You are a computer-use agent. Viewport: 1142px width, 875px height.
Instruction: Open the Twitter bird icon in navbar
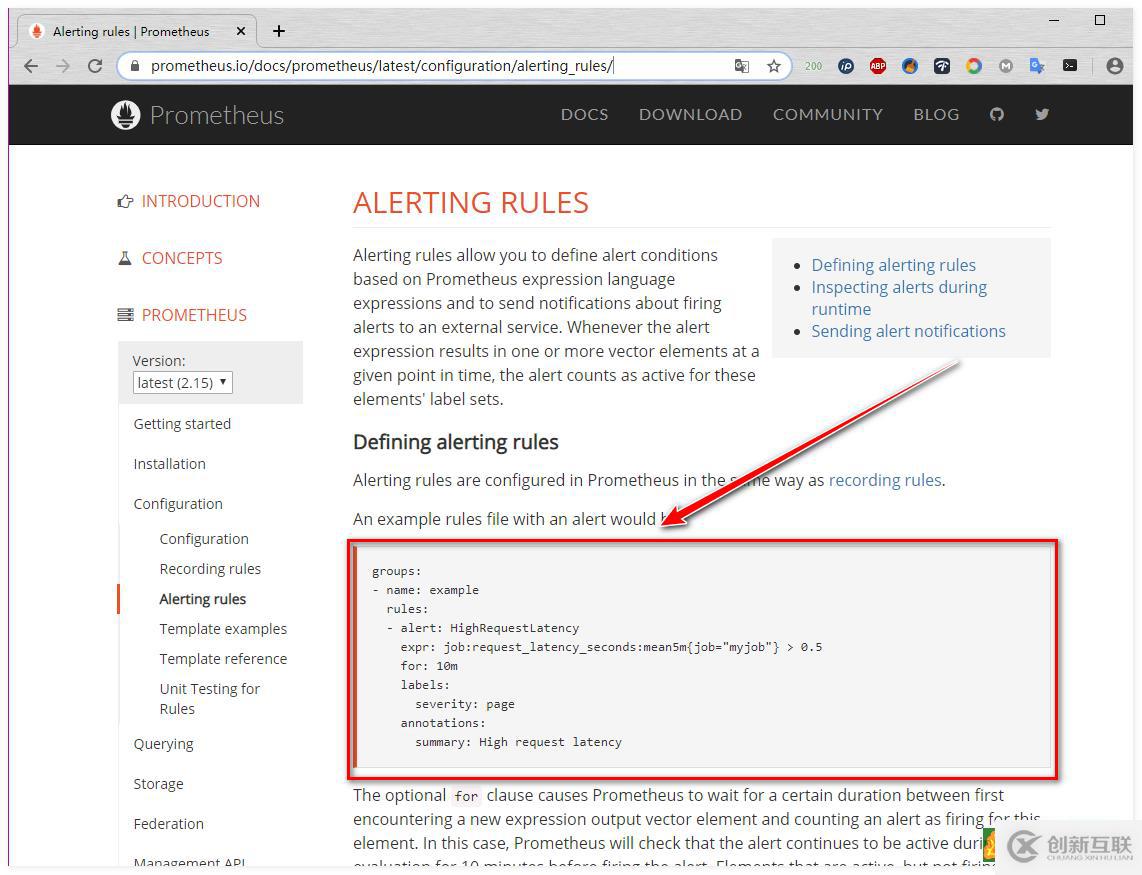coord(1042,114)
